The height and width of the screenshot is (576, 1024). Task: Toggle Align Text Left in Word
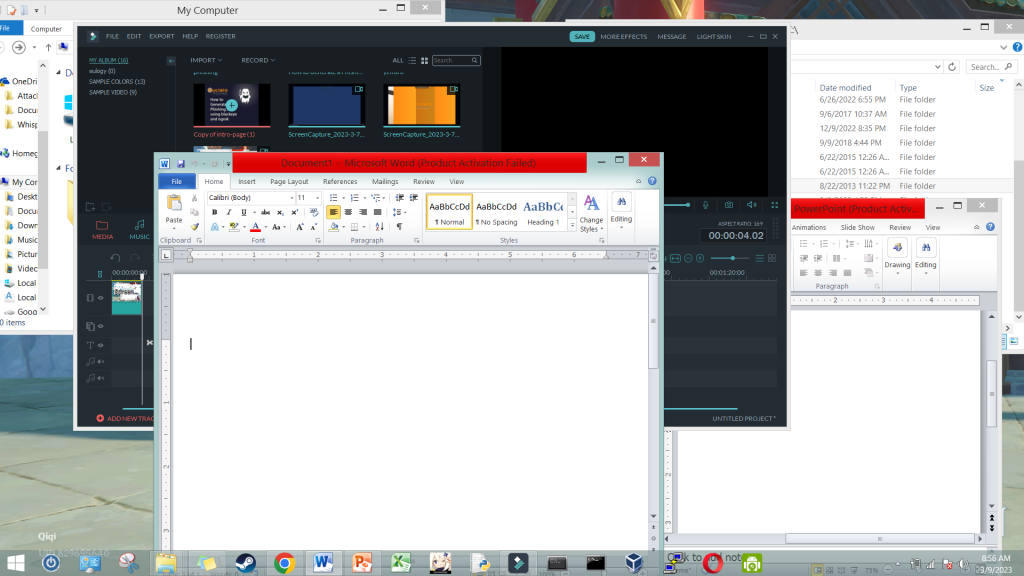point(333,212)
